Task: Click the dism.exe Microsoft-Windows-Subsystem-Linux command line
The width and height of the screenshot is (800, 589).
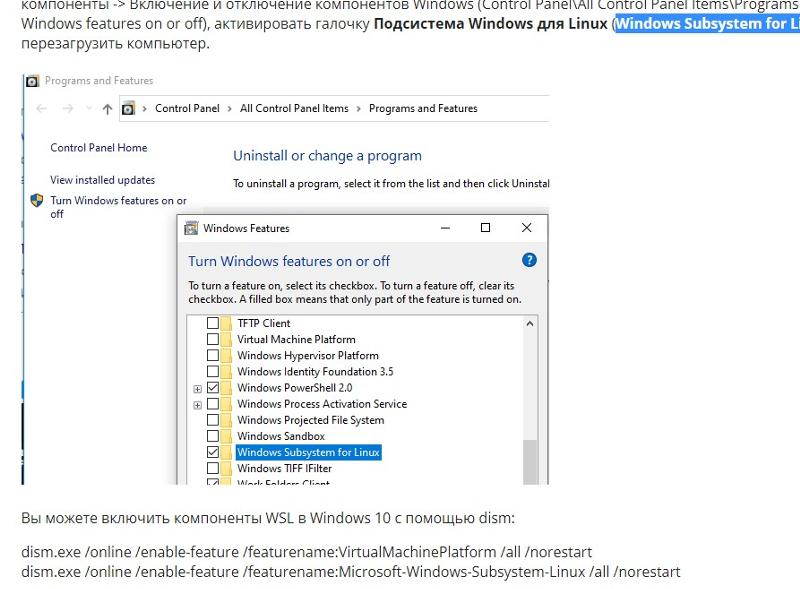Action: 351,572
